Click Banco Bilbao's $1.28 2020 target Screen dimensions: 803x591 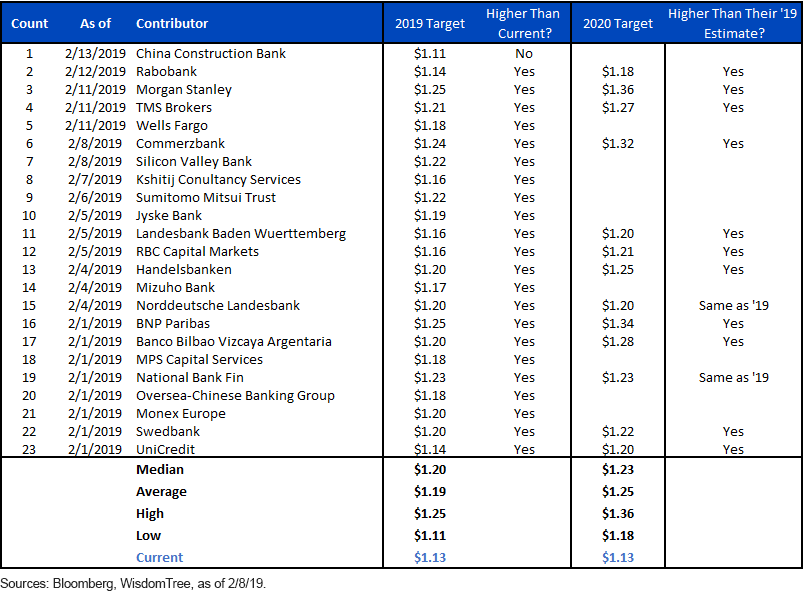[618, 341]
